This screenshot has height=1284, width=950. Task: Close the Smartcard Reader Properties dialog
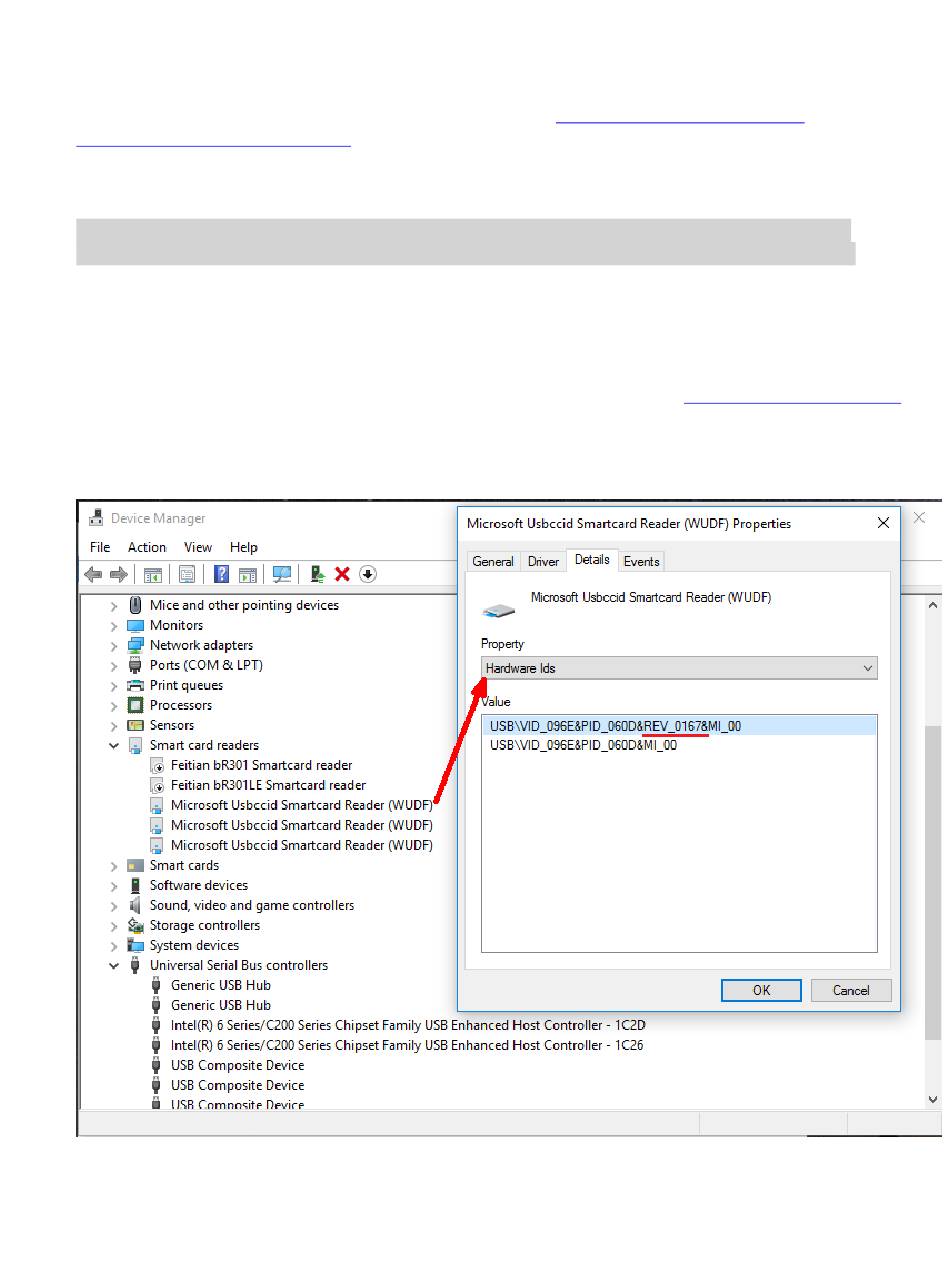click(x=883, y=523)
